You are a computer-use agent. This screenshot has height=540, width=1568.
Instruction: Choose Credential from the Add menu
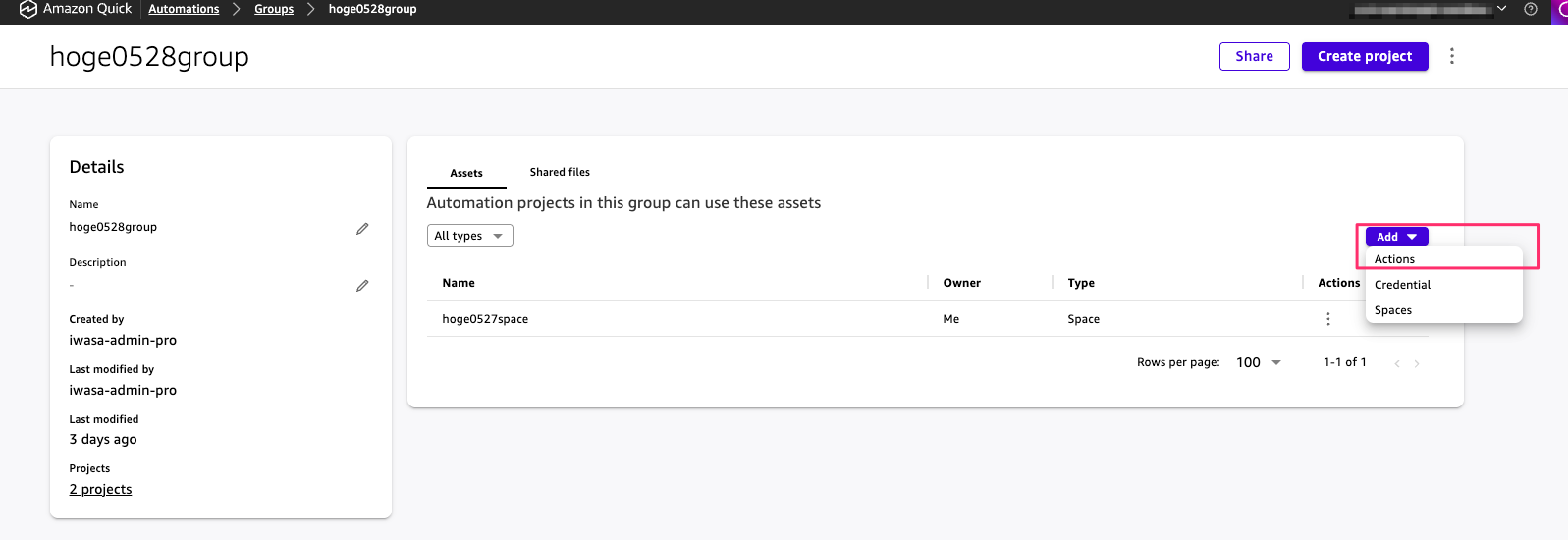pyautogui.click(x=1443, y=285)
